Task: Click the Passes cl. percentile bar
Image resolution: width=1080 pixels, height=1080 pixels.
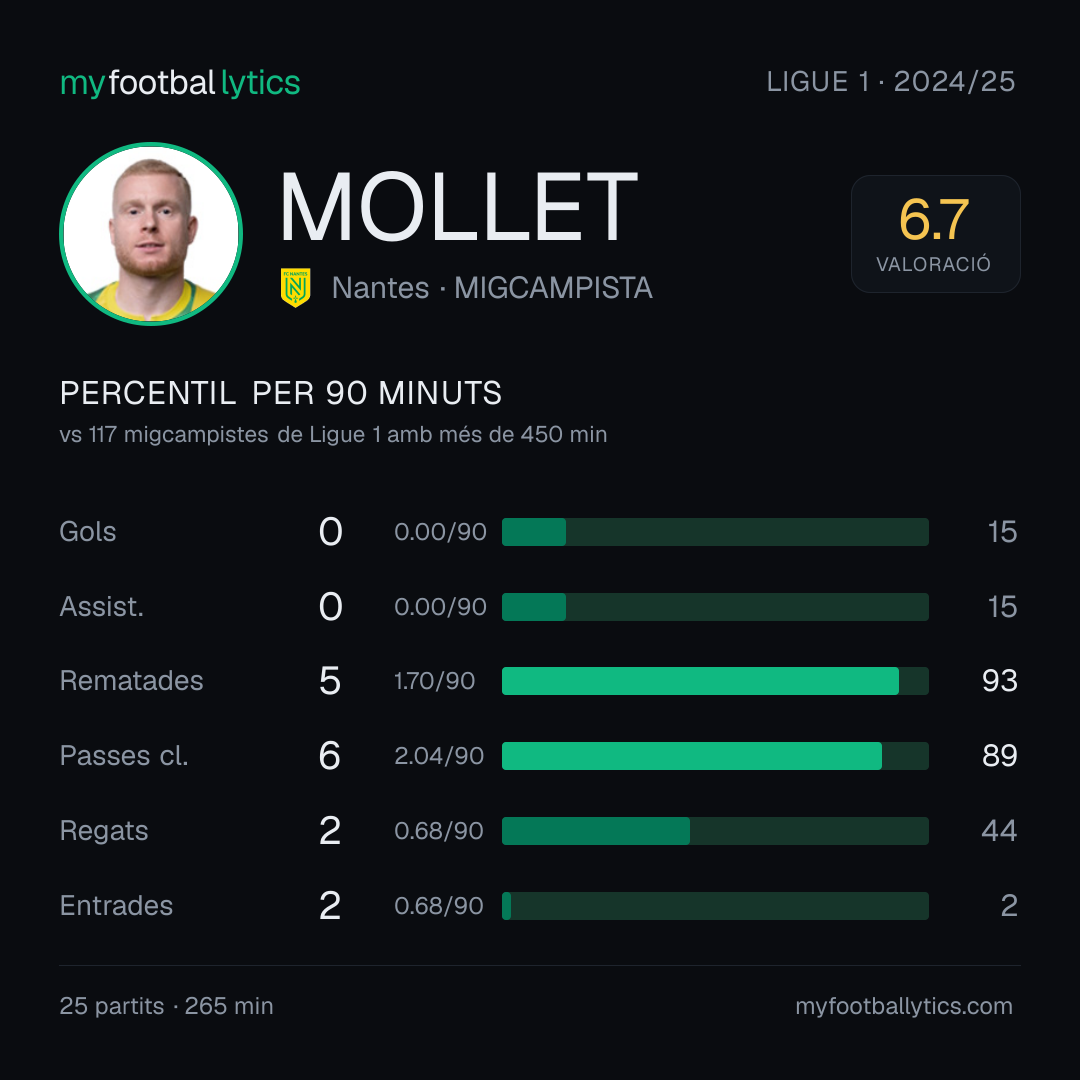Action: tap(715, 756)
